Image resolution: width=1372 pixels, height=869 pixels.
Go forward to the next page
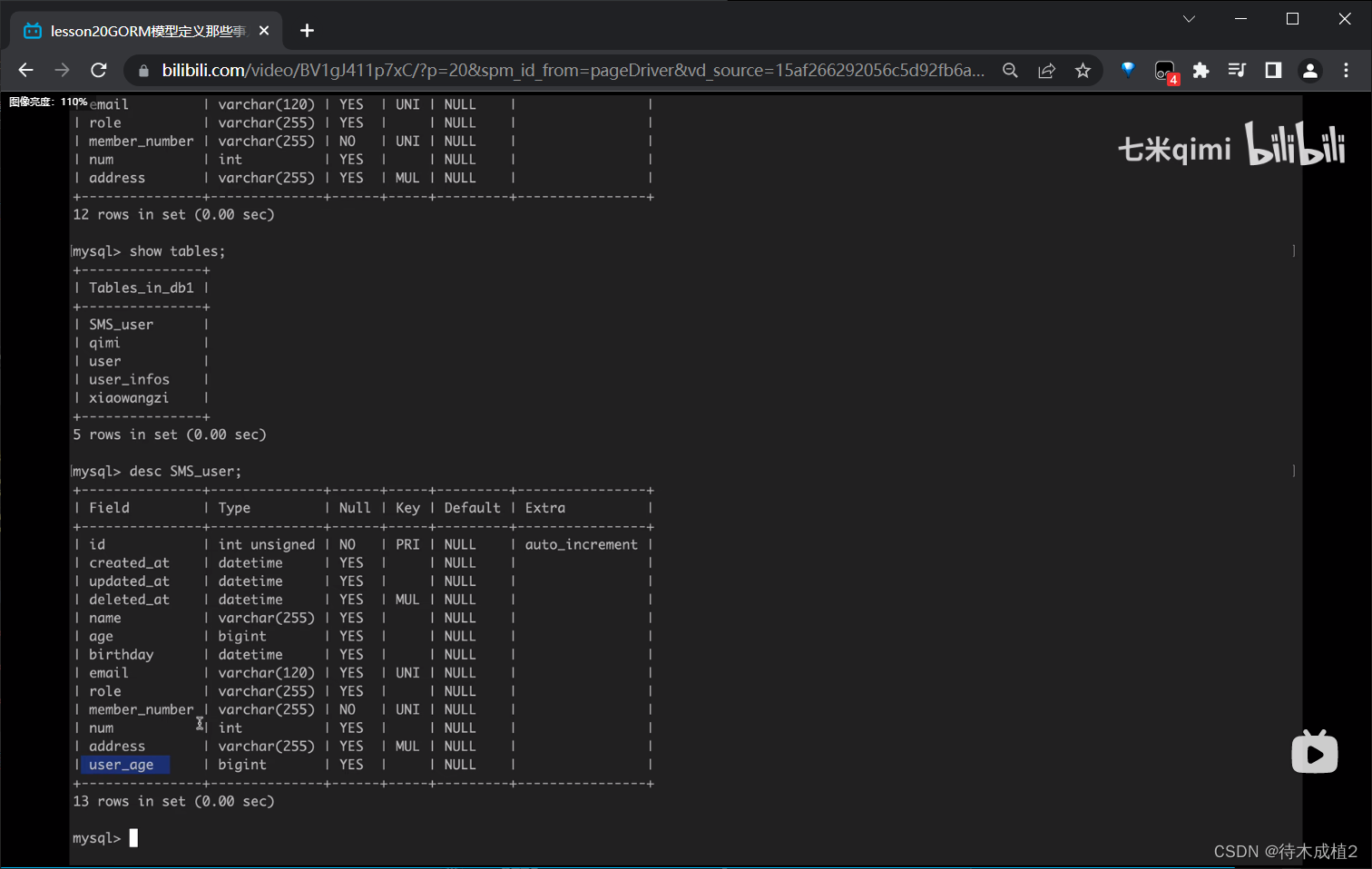62,70
